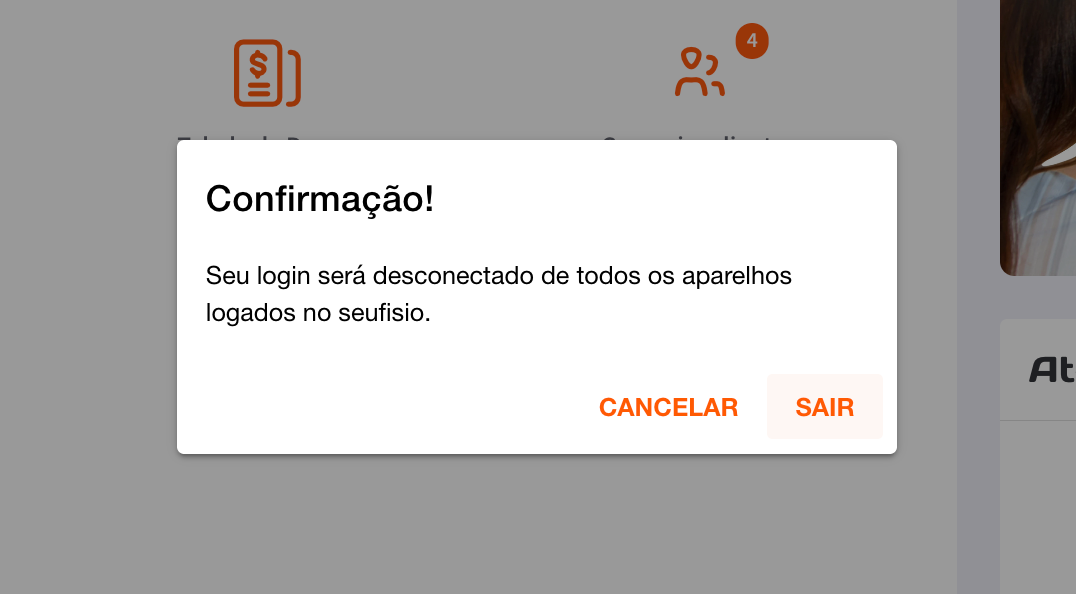Click the woman's photo on the right
The image size is (1076, 594).
coord(1038,137)
